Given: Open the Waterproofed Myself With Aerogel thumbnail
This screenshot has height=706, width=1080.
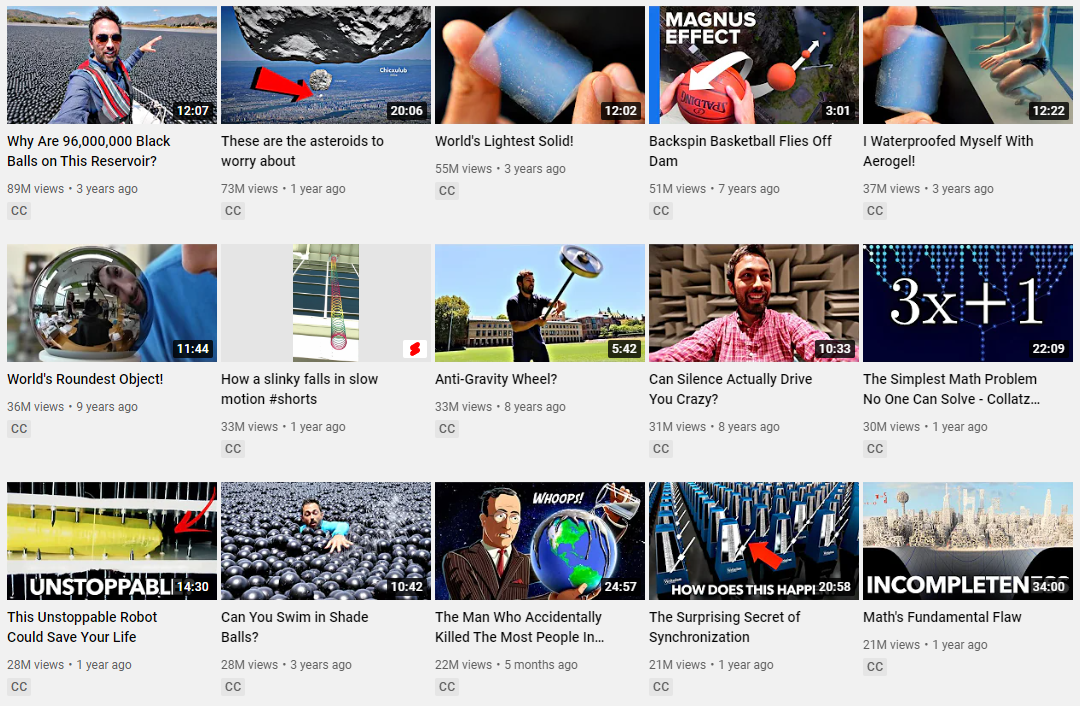Looking at the screenshot, I should [x=968, y=65].
